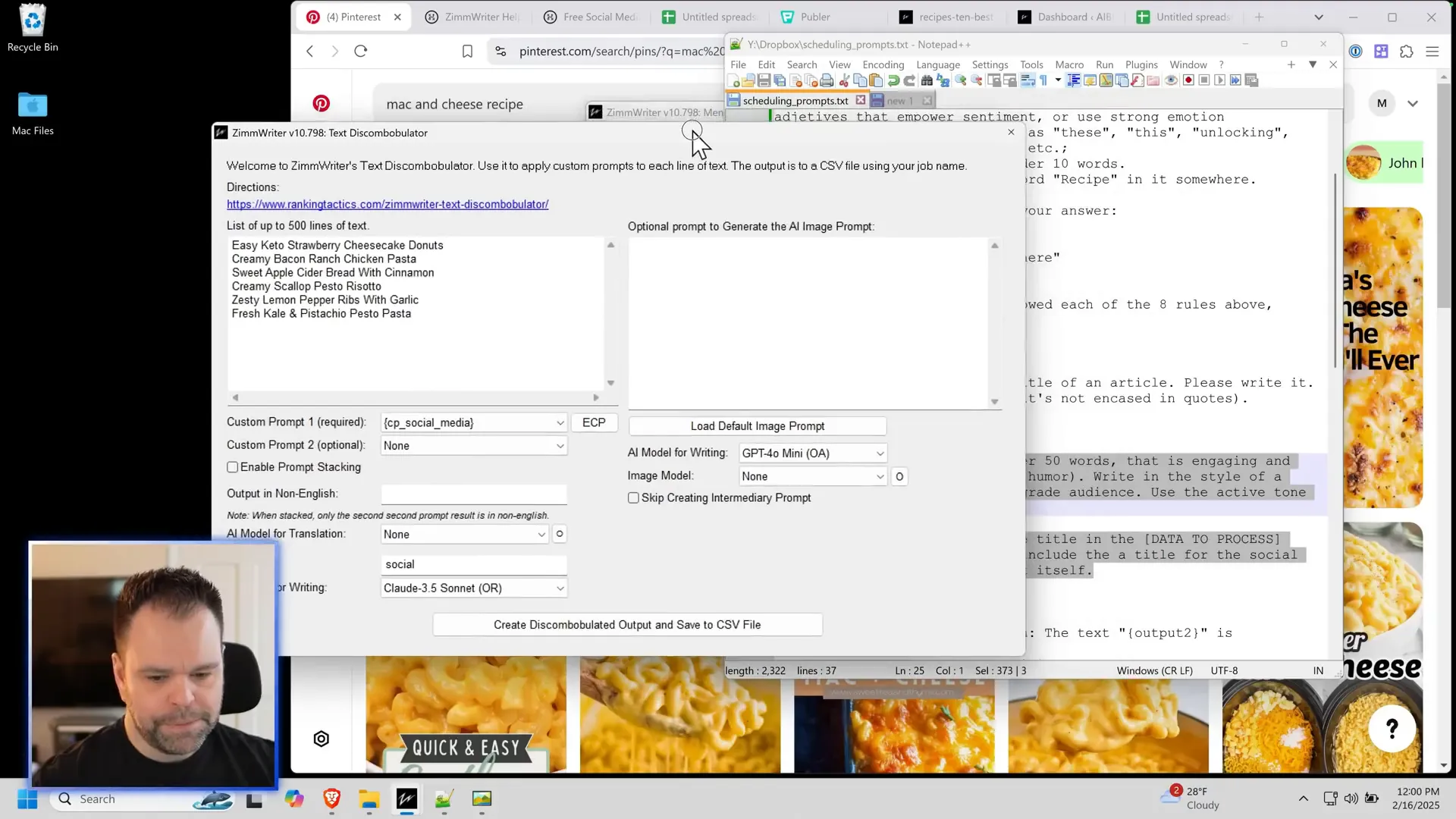The width and height of the screenshot is (1456, 819).
Task: Click the green Undo arrow in Notepad++
Action: pyautogui.click(x=893, y=80)
